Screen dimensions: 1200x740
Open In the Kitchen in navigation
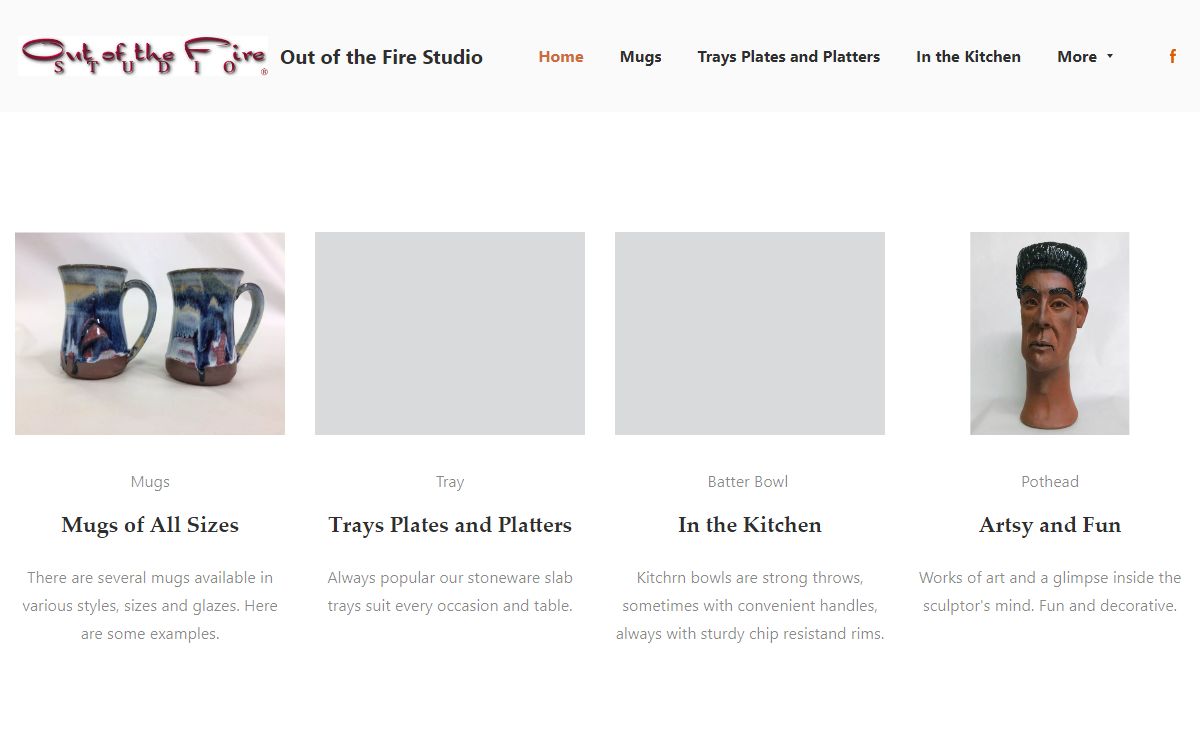coord(968,57)
